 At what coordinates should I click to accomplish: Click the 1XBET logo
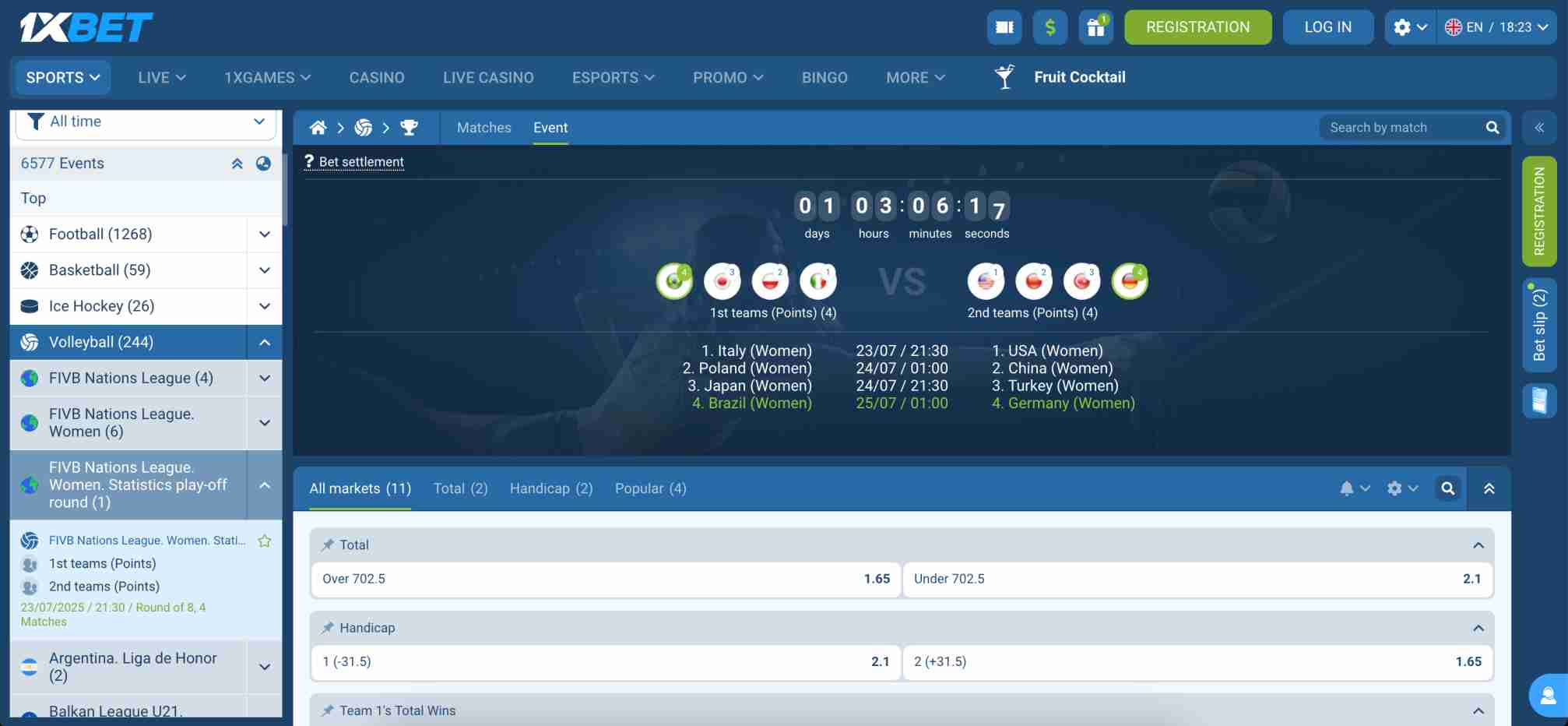86,27
